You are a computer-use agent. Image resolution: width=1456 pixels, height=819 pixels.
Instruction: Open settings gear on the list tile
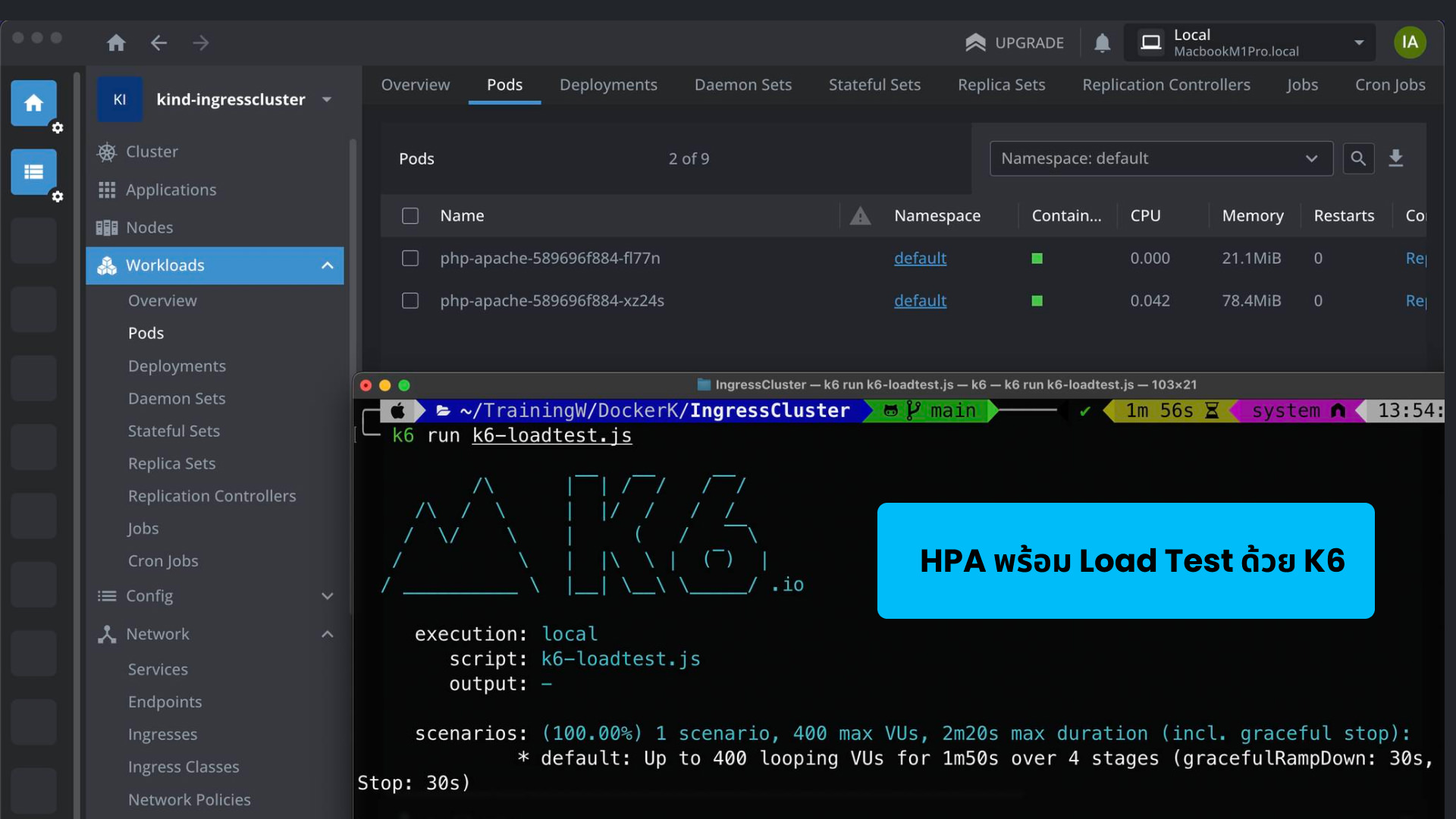click(58, 196)
